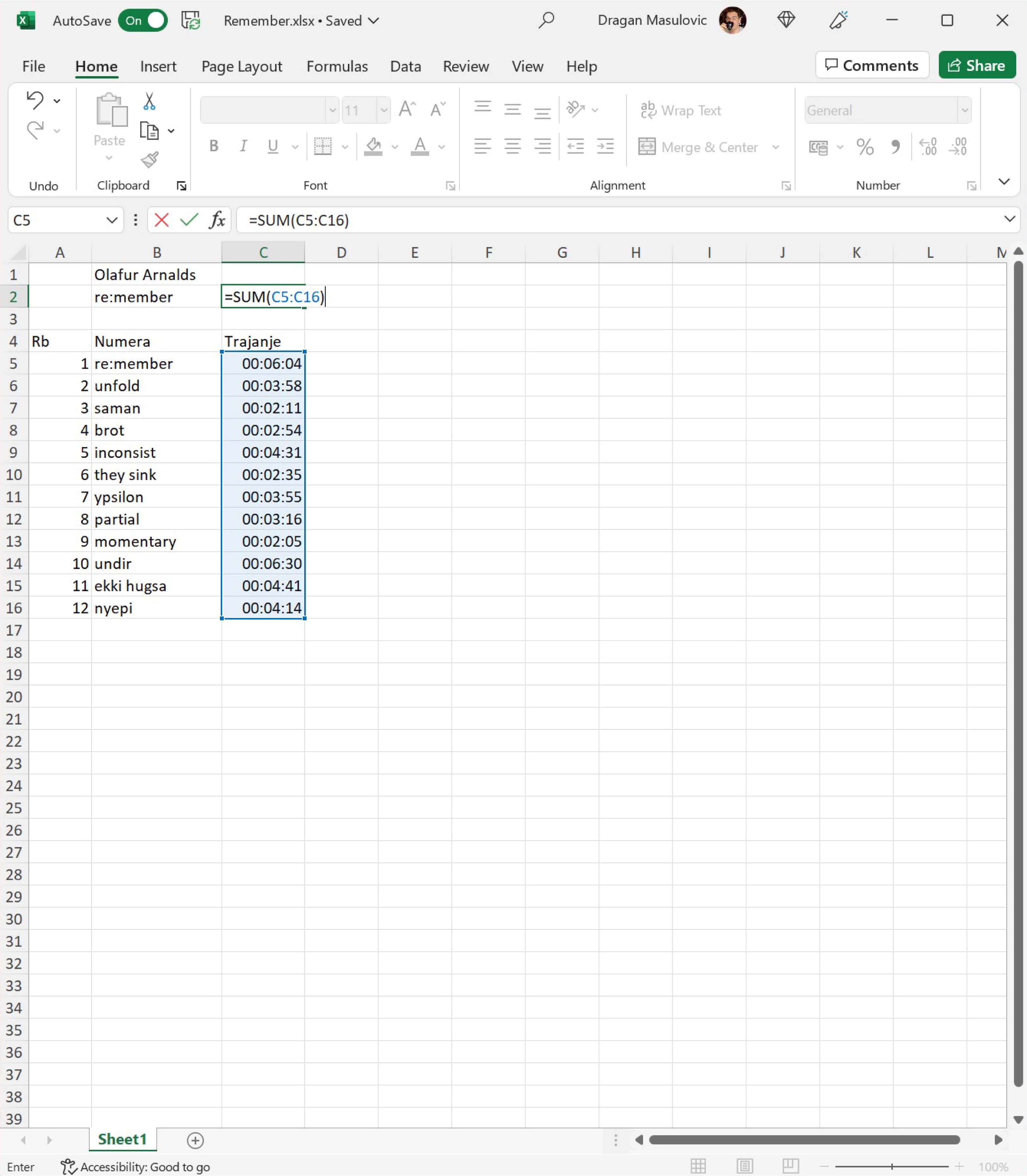Open the Formulas ribbon tab
1027x1176 pixels.
click(x=337, y=66)
